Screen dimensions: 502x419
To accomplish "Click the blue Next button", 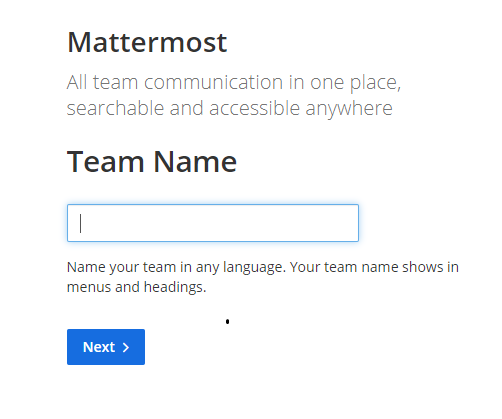I will point(106,347).
